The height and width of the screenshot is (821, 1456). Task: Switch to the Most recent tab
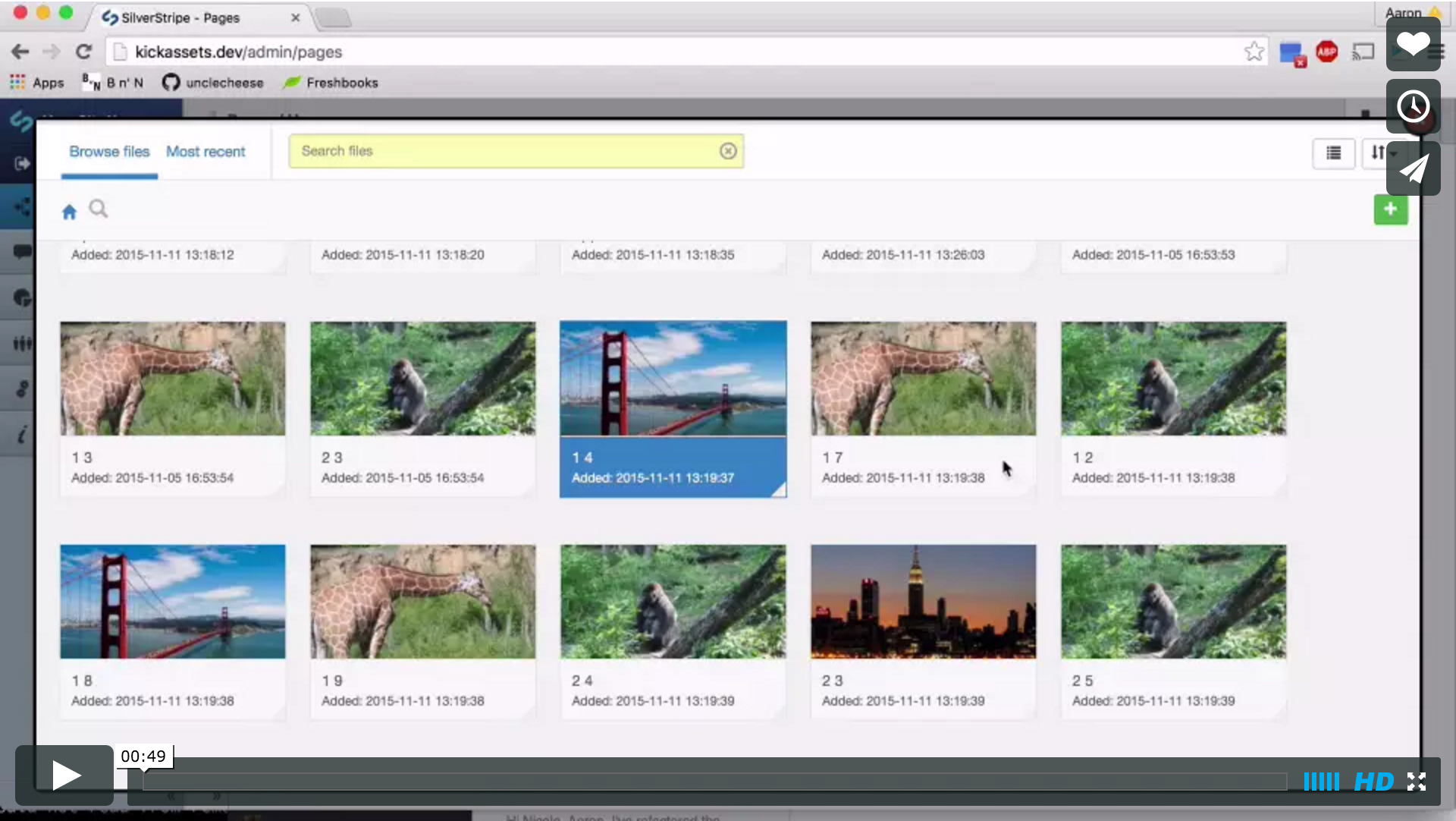(206, 152)
